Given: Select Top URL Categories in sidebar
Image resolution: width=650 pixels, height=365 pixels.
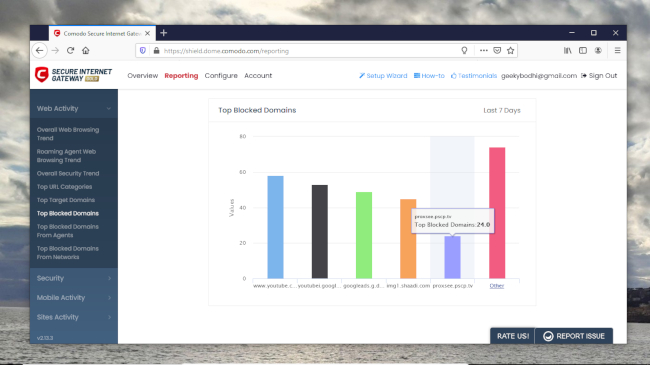Looking at the screenshot, I should [x=64, y=187].
